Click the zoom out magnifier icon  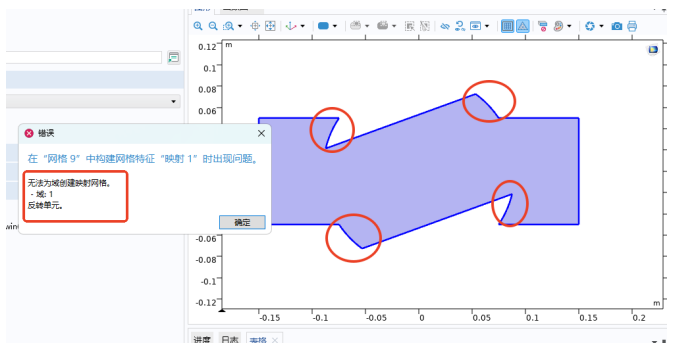(213, 26)
